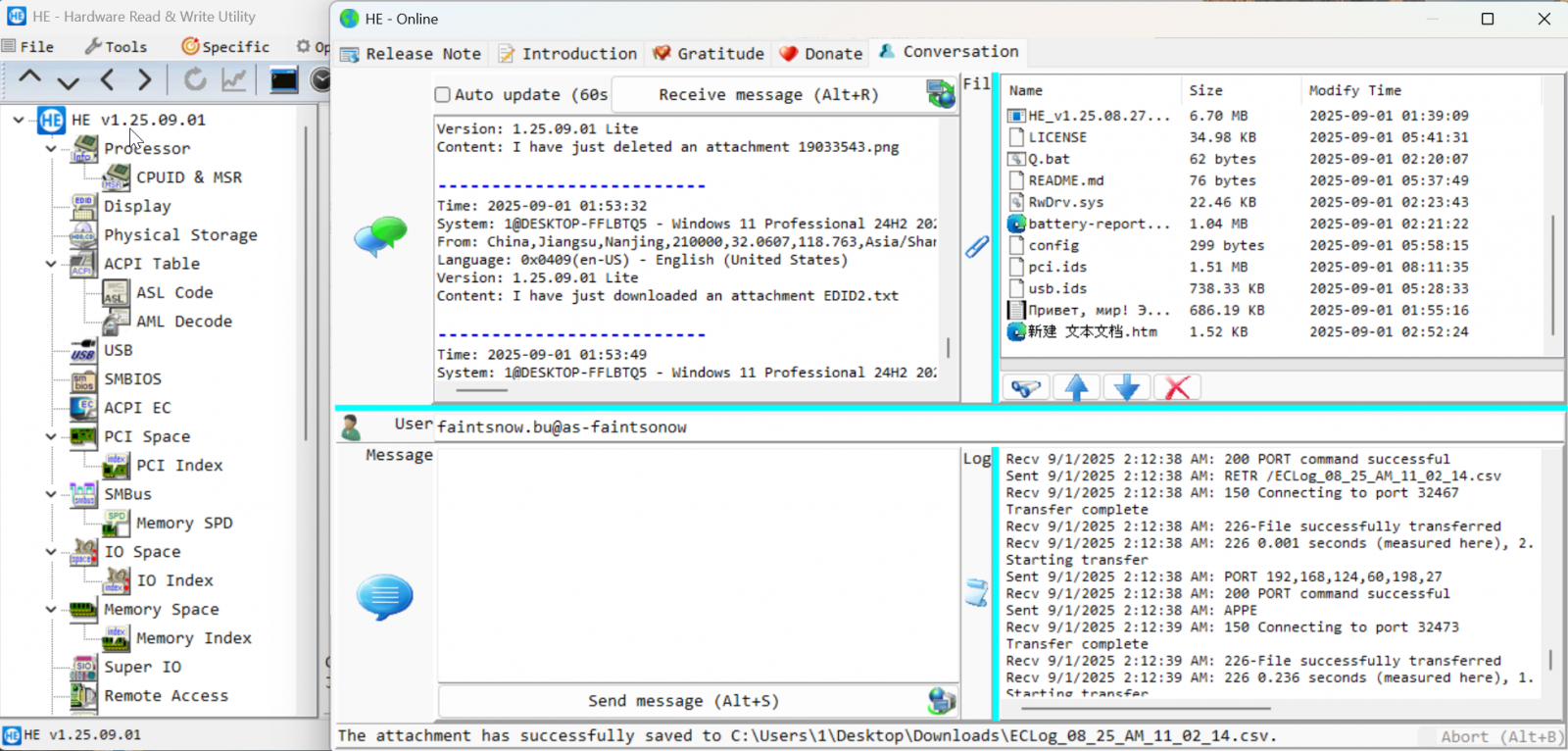Open the console window toolbar icon
The width and height of the screenshot is (1568, 751).
click(x=284, y=79)
